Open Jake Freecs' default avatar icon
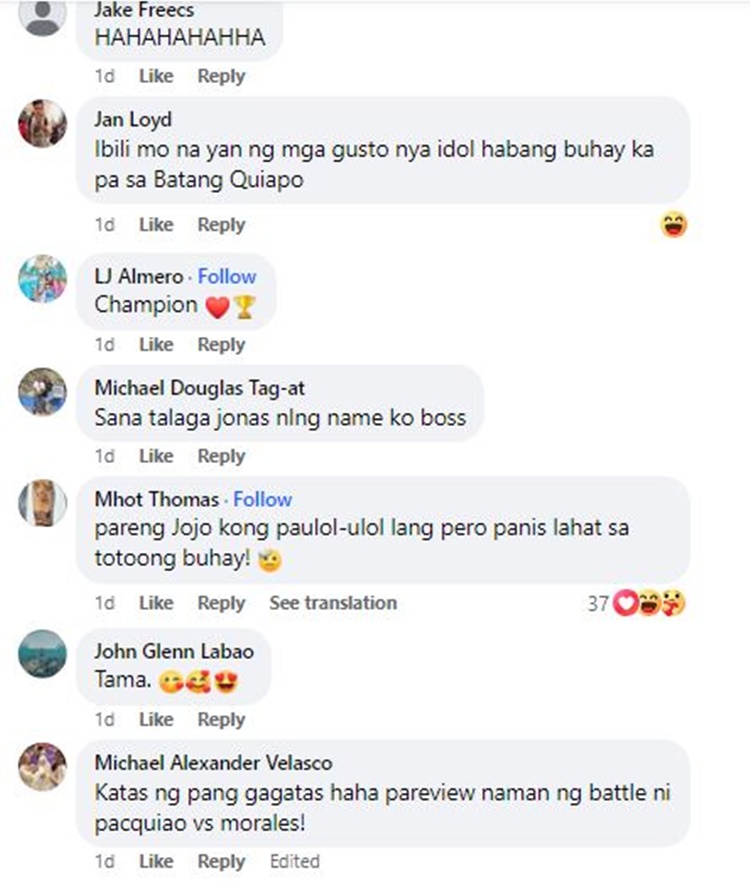 point(42,15)
